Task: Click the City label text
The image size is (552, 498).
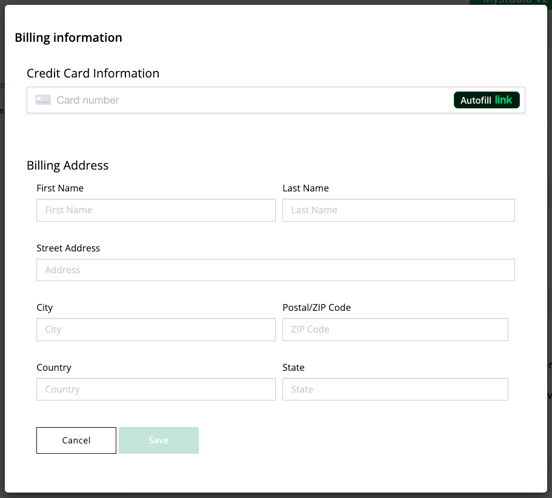Action: pos(45,308)
